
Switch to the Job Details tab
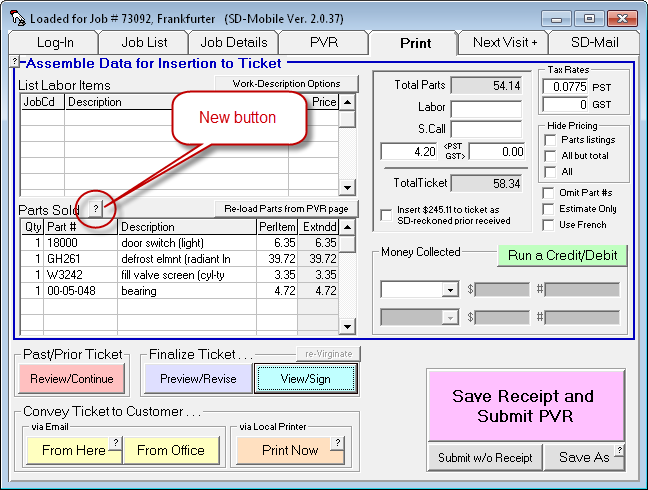[234, 42]
